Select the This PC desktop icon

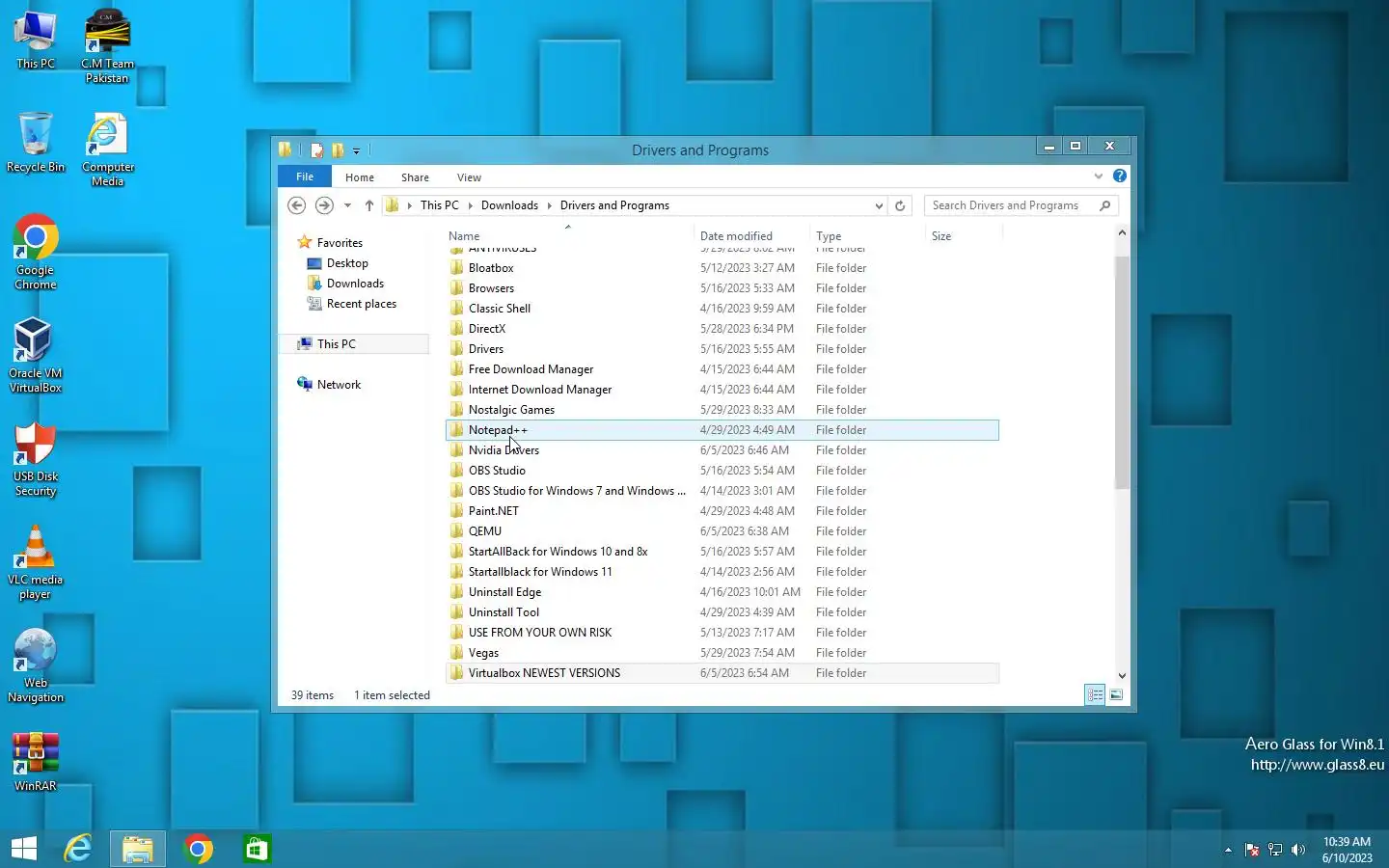[x=36, y=39]
